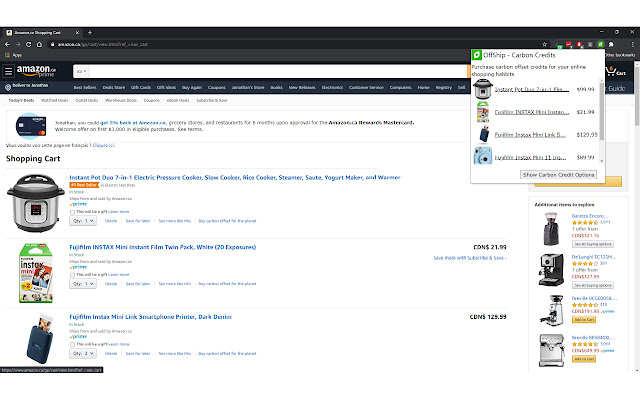Bookmark this page with the star

pyautogui.click(x=544, y=44)
